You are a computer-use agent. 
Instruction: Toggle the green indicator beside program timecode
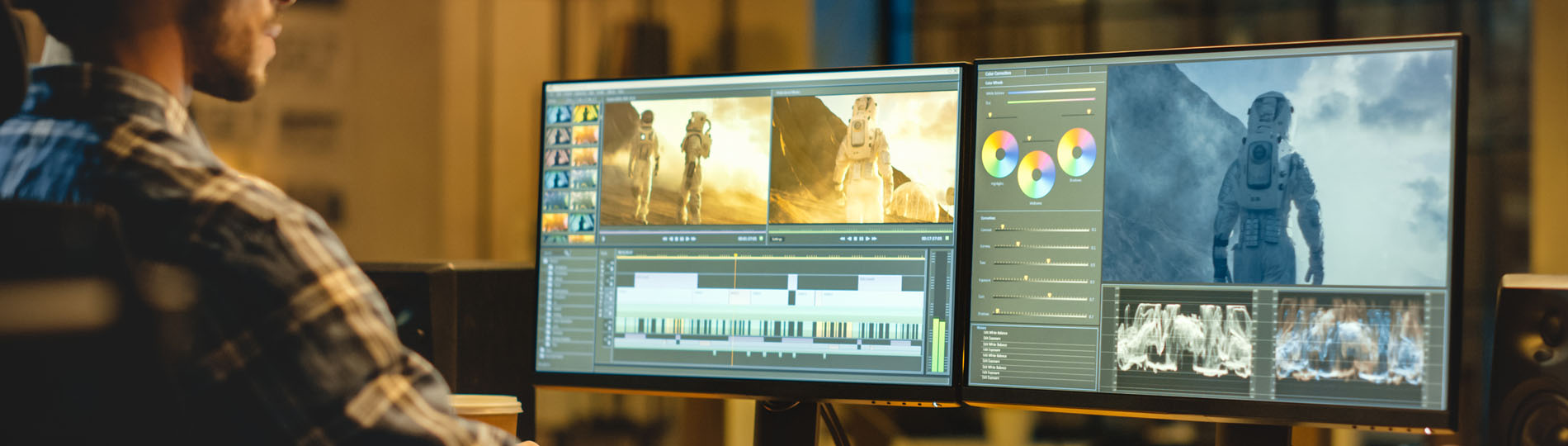(x=947, y=239)
